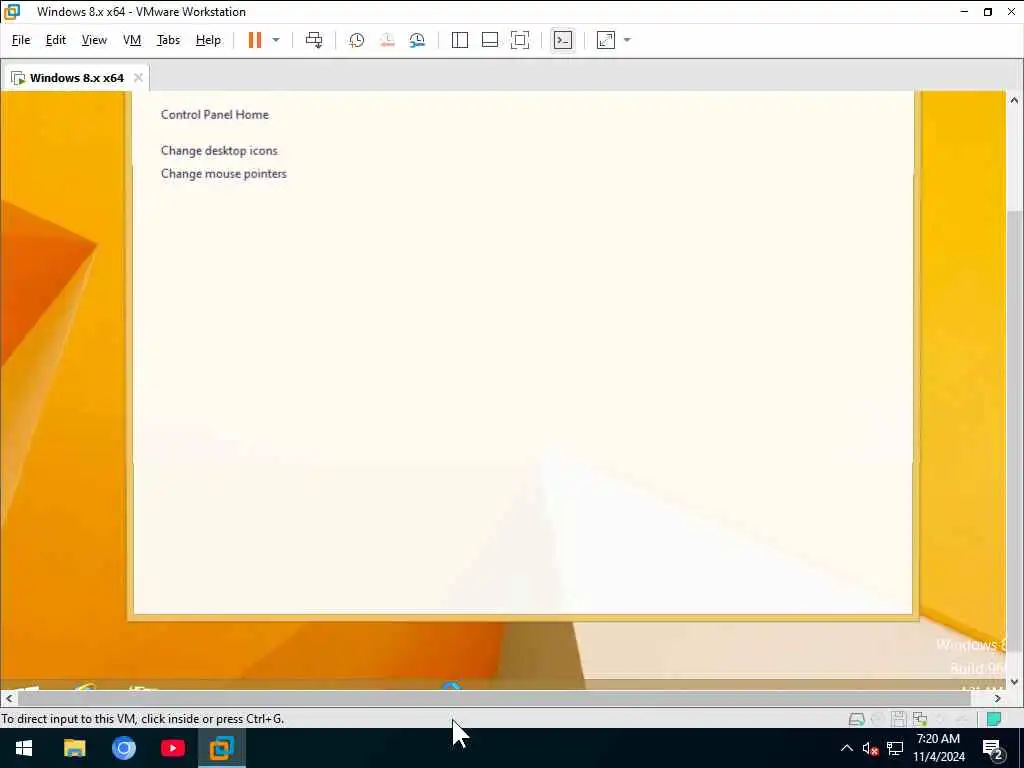Click the VMware title bar icon
The image size is (1024, 768).
12,12
